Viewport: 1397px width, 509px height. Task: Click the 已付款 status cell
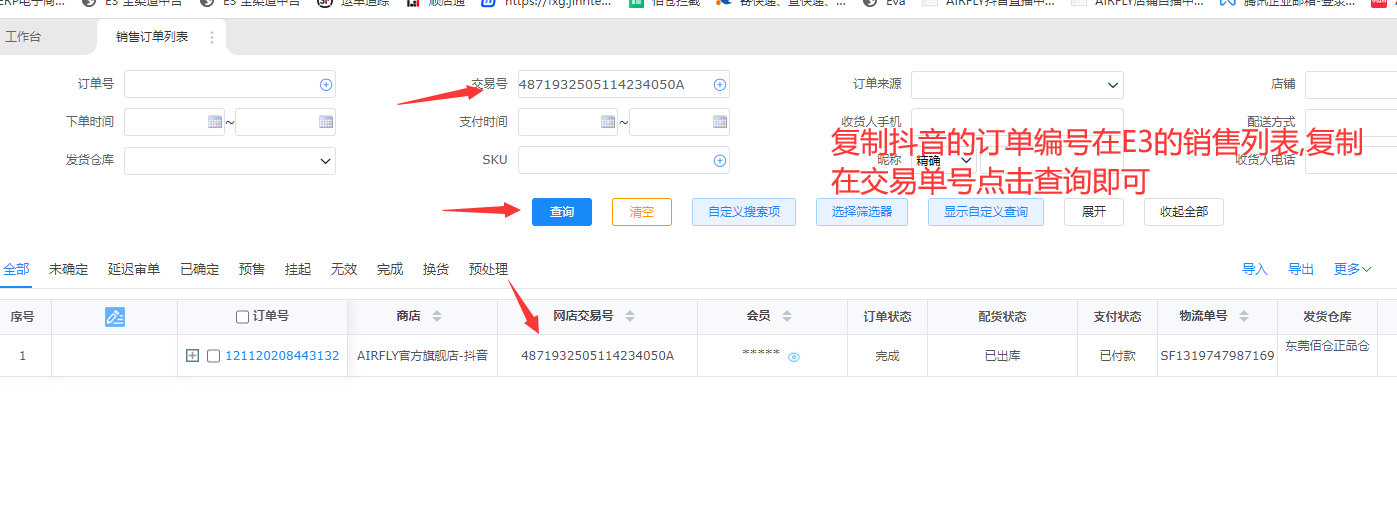point(1117,356)
